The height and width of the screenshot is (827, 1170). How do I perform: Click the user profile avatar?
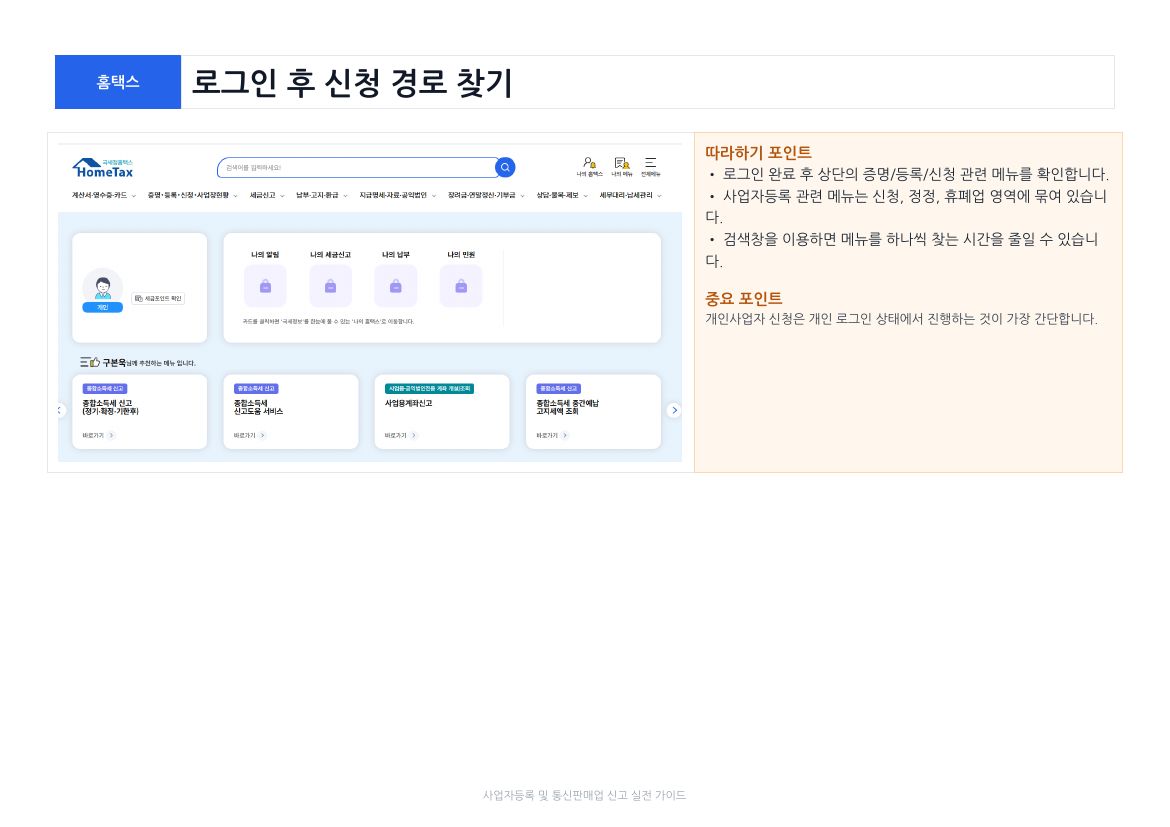point(103,287)
